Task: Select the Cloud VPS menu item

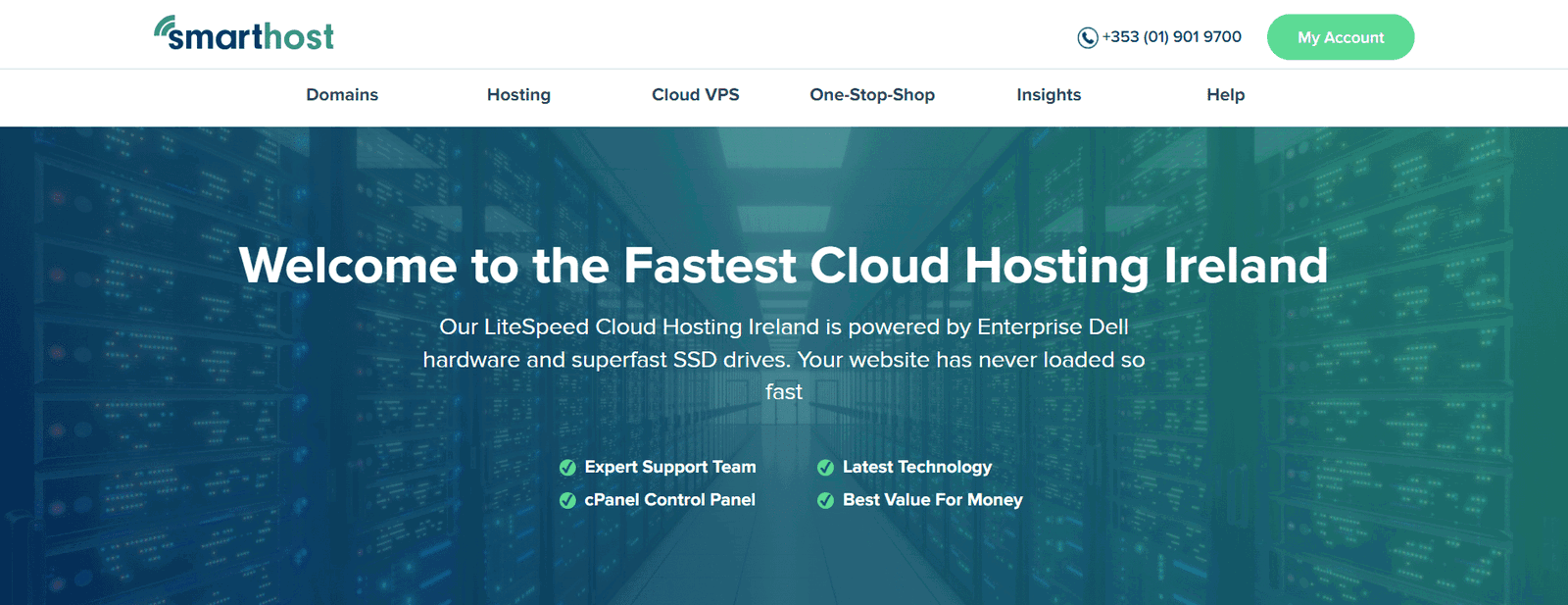Action: 696,95
